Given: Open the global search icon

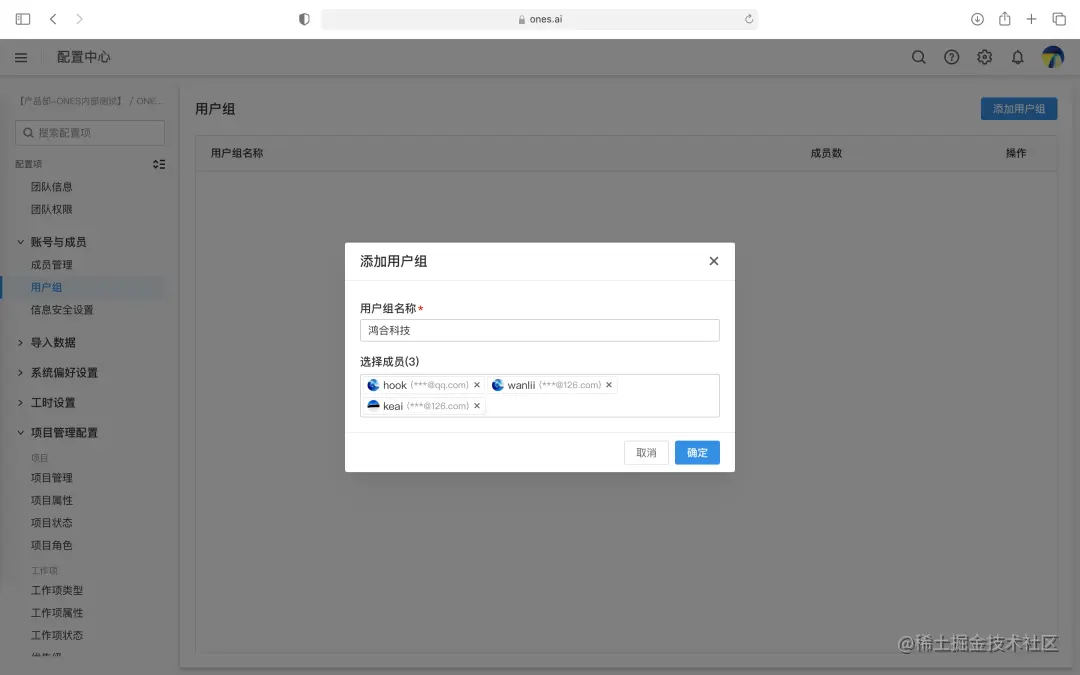Looking at the screenshot, I should click(918, 57).
